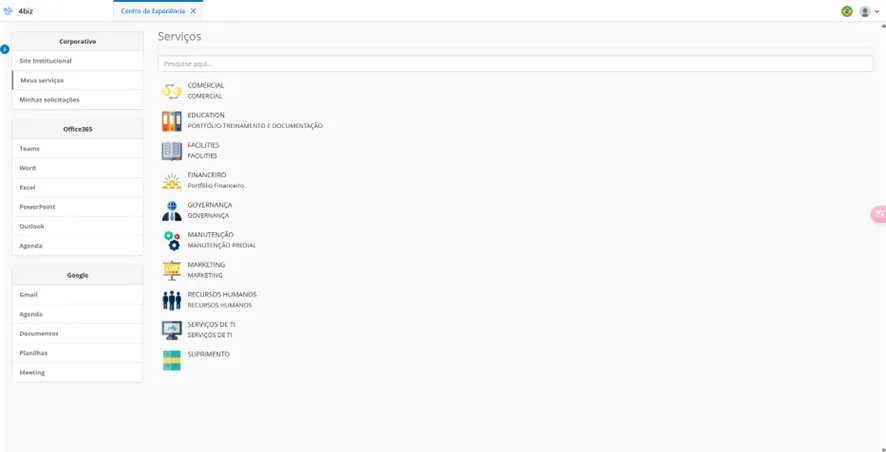Open the MARKETING presentation board icon
This screenshot has height=452, width=886.
pyautogui.click(x=172, y=271)
